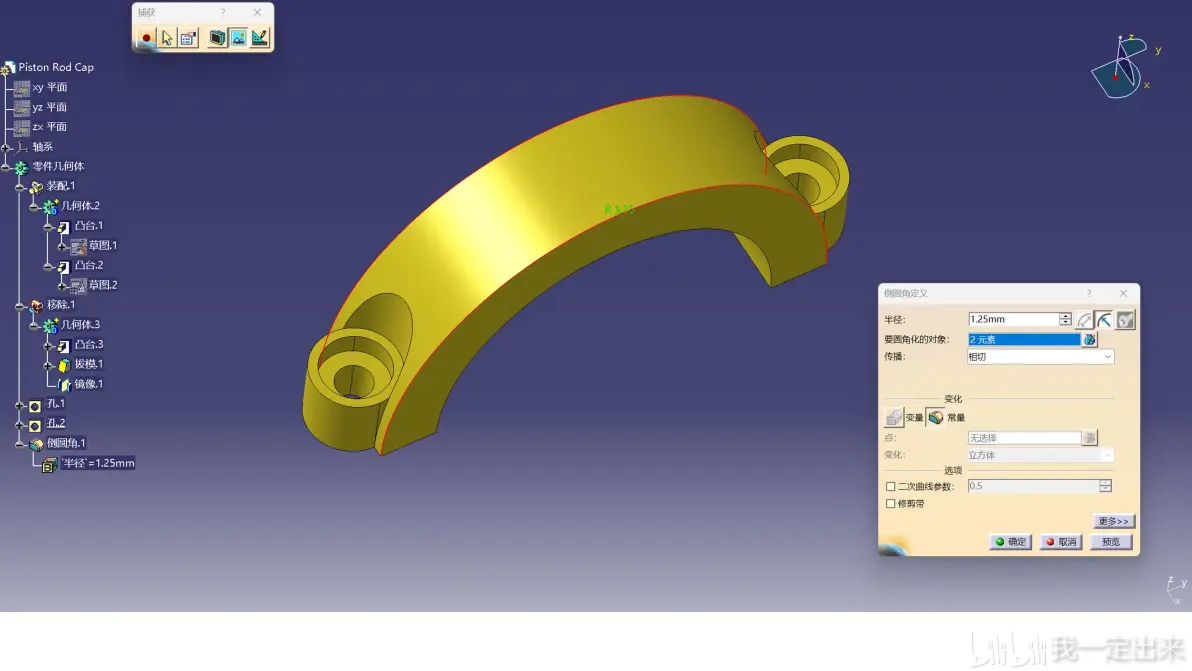Click the constant radius 常量 icon
The image size is (1192, 671).
[936, 417]
